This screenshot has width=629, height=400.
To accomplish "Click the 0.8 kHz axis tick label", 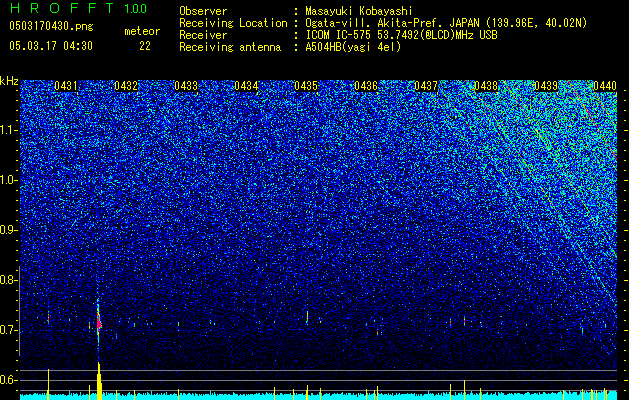I will [9, 280].
